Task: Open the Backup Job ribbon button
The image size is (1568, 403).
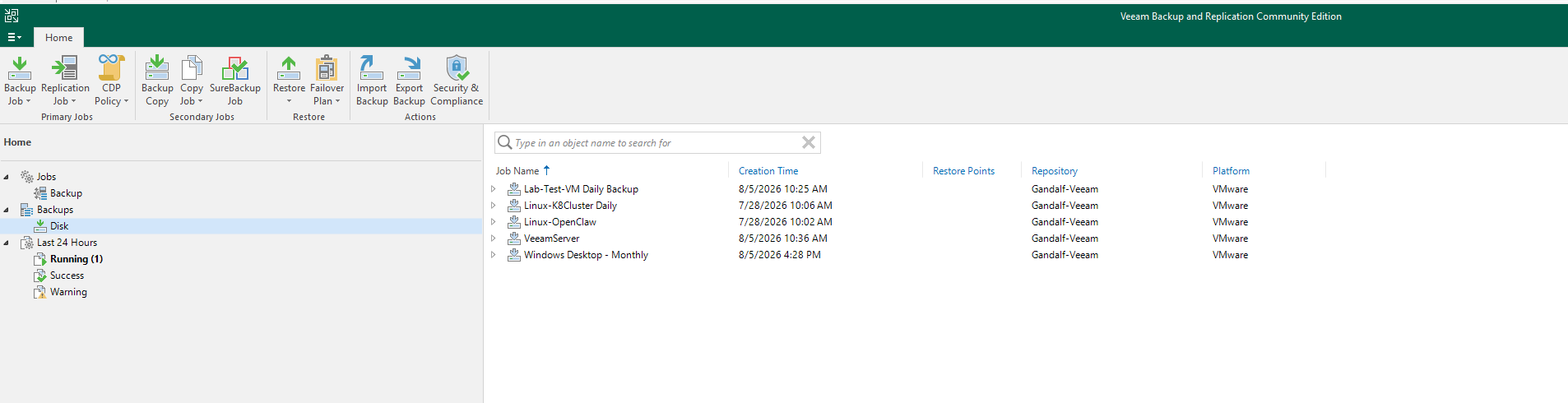Action: [x=20, y=81]
